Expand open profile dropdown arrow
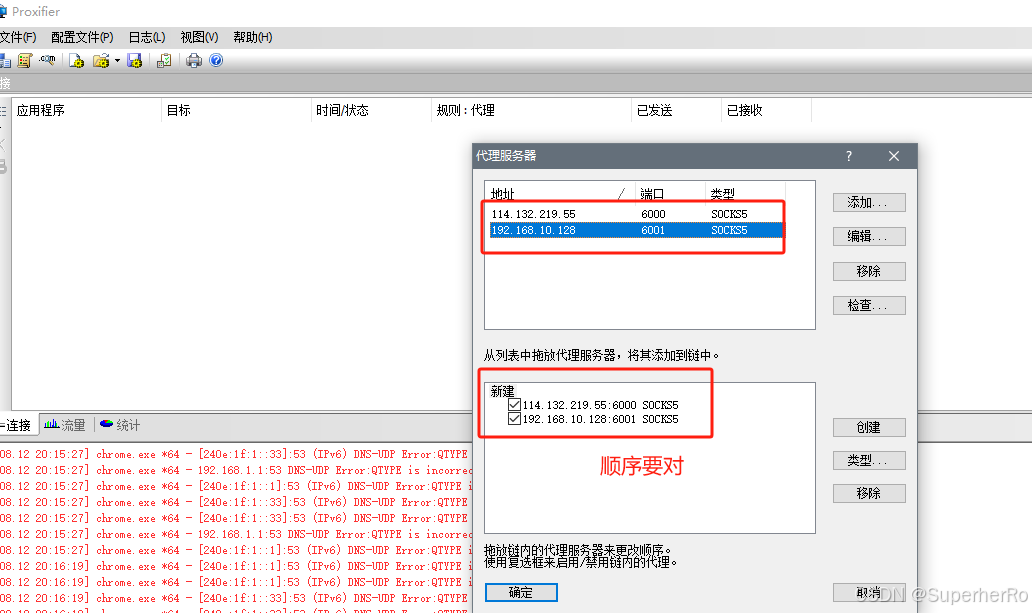Screen dimensions: 1032x613 pos(117,61)
